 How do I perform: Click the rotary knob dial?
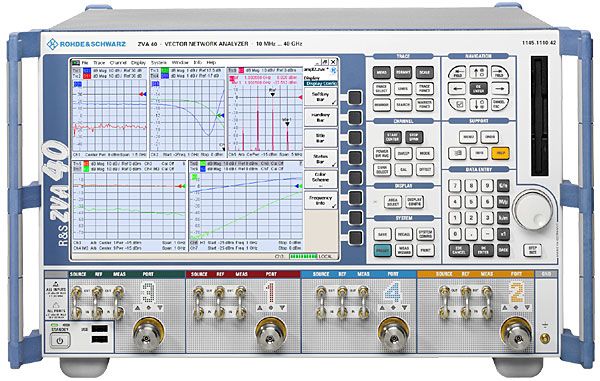coord(533,210)
